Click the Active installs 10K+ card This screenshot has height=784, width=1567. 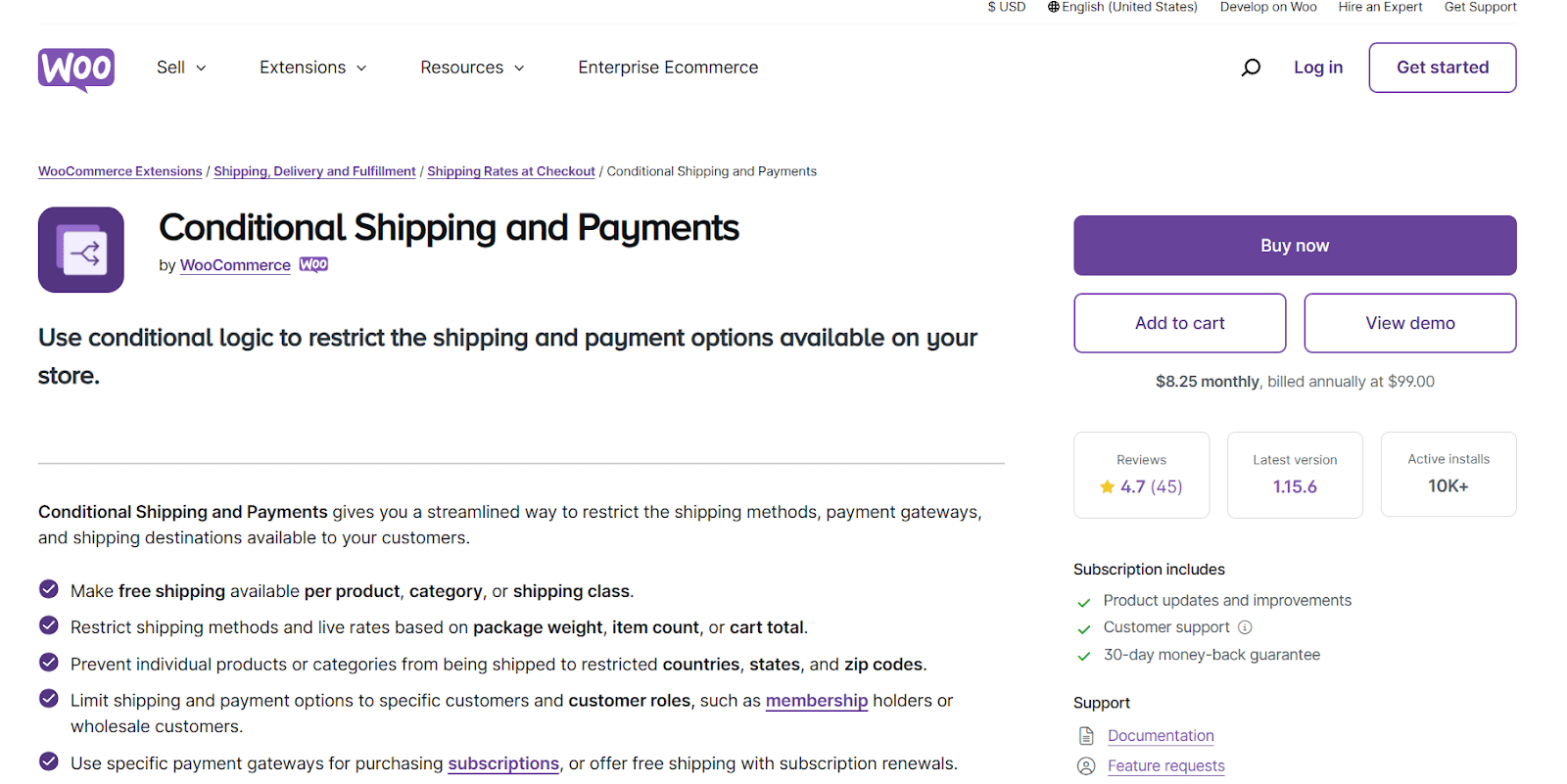tap(1448, 475)
